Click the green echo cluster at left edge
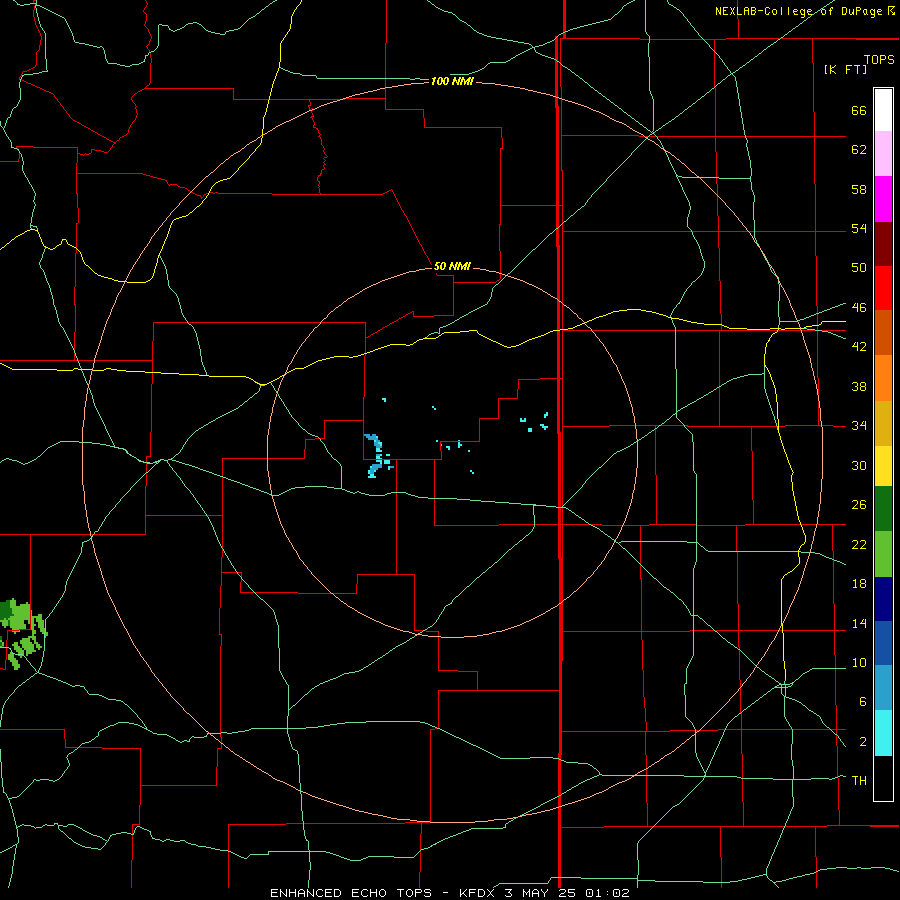This screenshot has height=900, width=900. [x=22, y=634]
